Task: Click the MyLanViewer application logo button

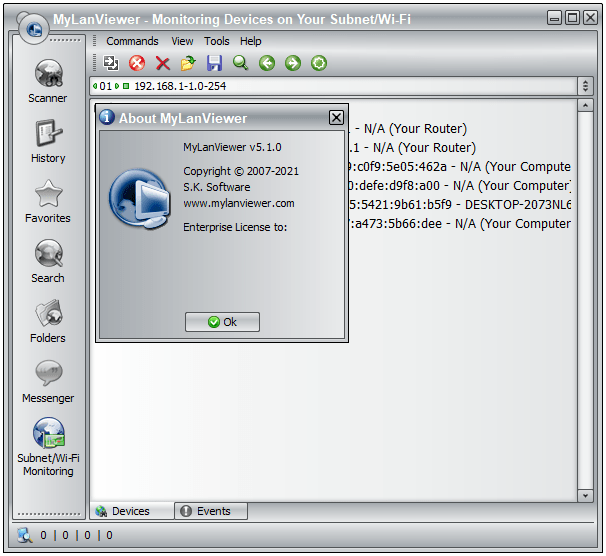Action: coord(34,29)
